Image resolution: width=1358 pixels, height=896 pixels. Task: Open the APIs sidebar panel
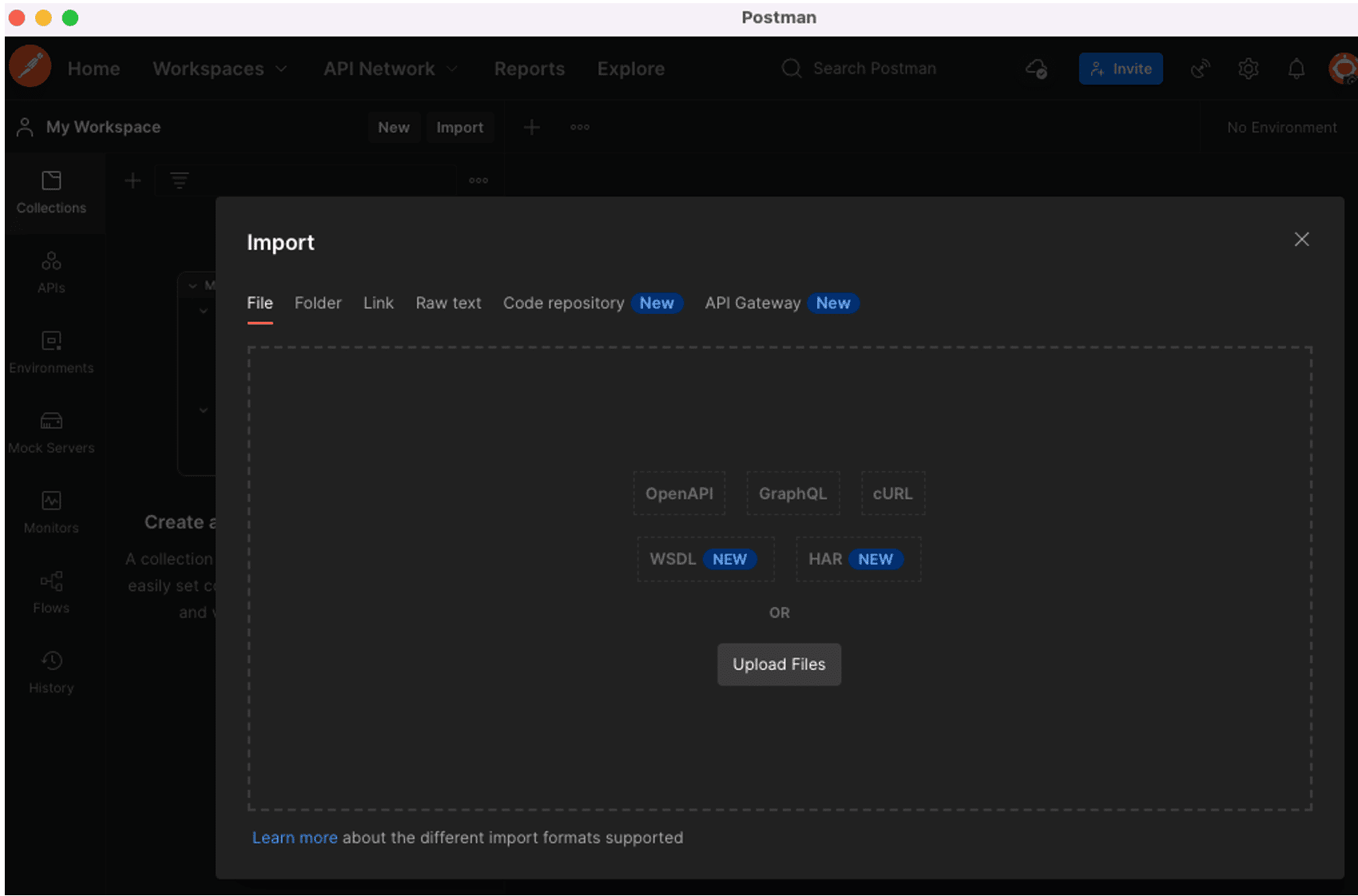click(x=51, y=272)
